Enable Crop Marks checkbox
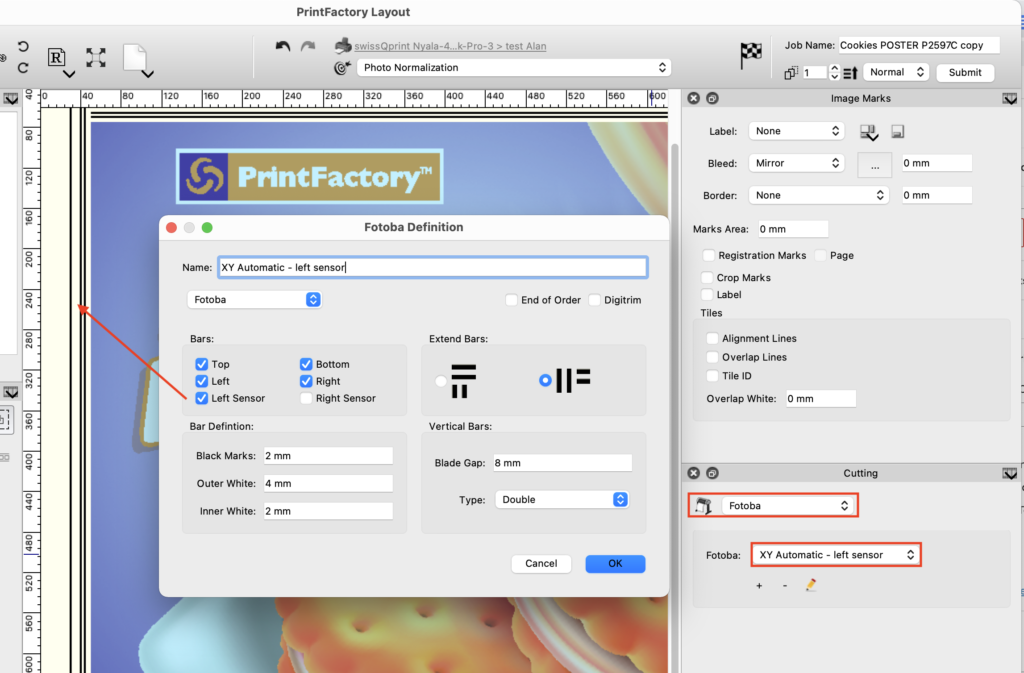Image resolution: width=1024 pixels, height=673 pixels. [707, 277]
